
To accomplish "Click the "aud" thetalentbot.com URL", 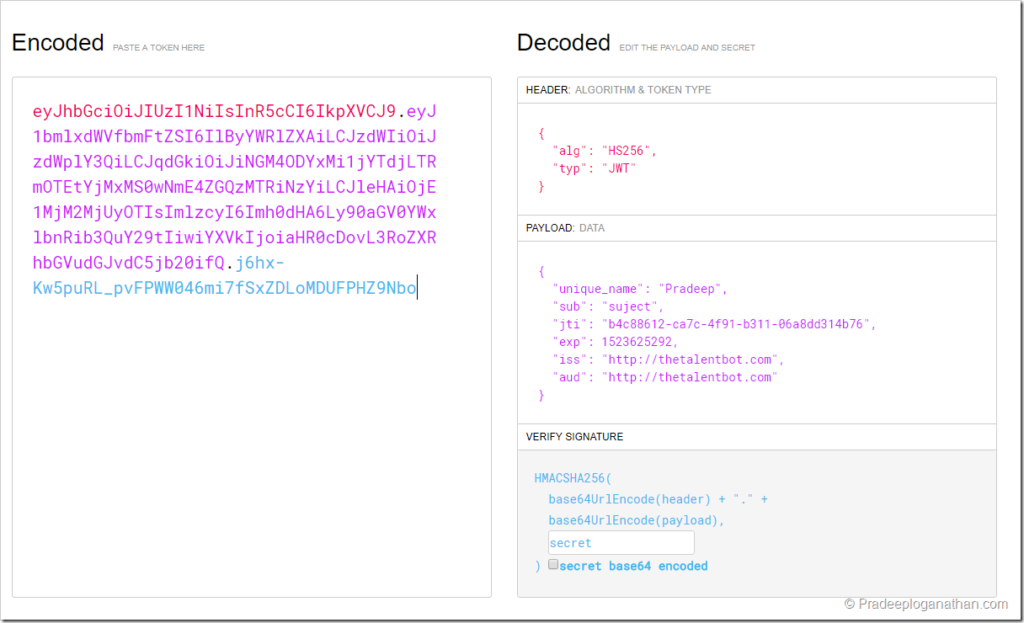I will 688,377.
